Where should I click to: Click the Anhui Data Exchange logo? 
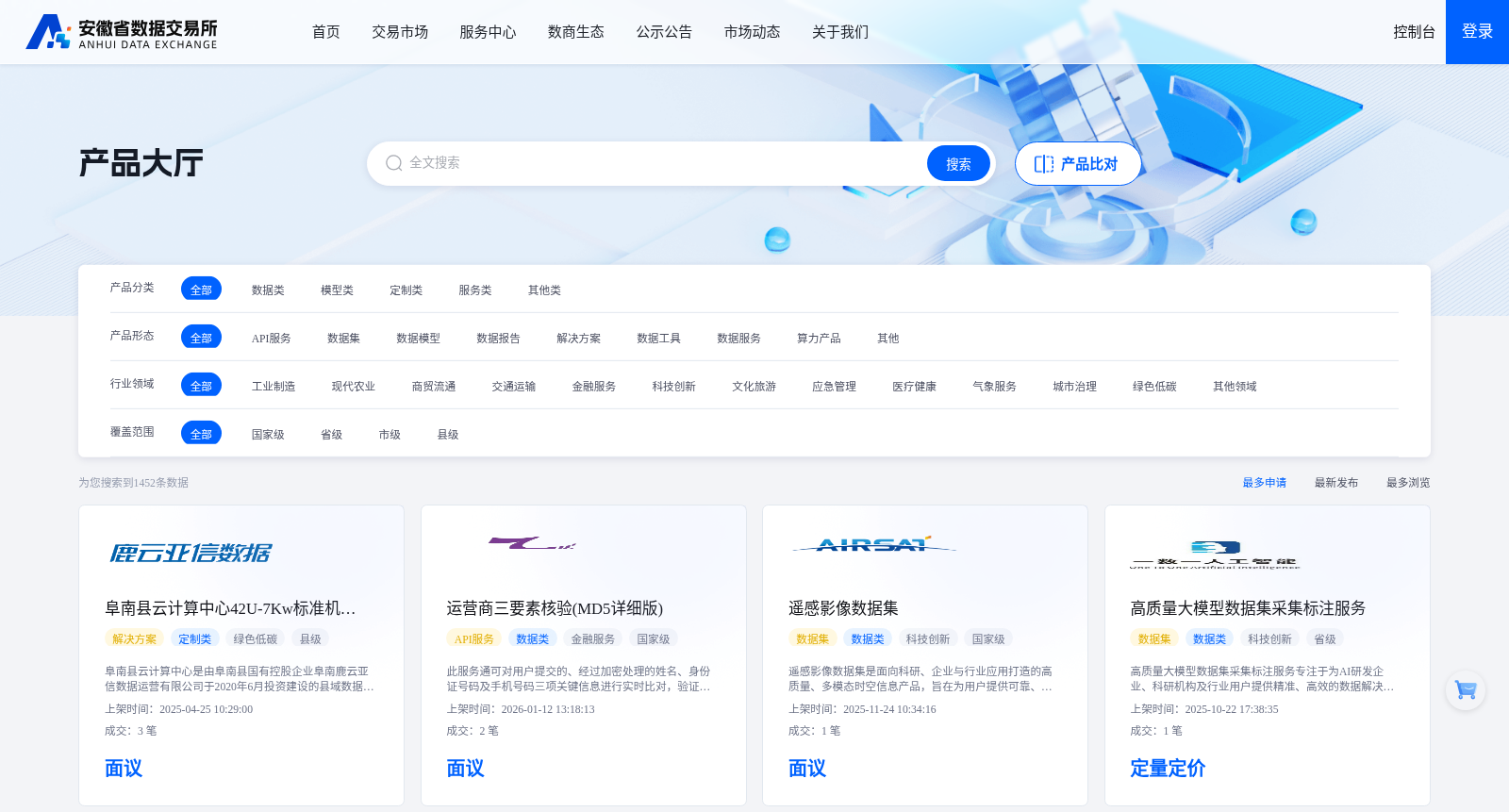coord(122,32)
